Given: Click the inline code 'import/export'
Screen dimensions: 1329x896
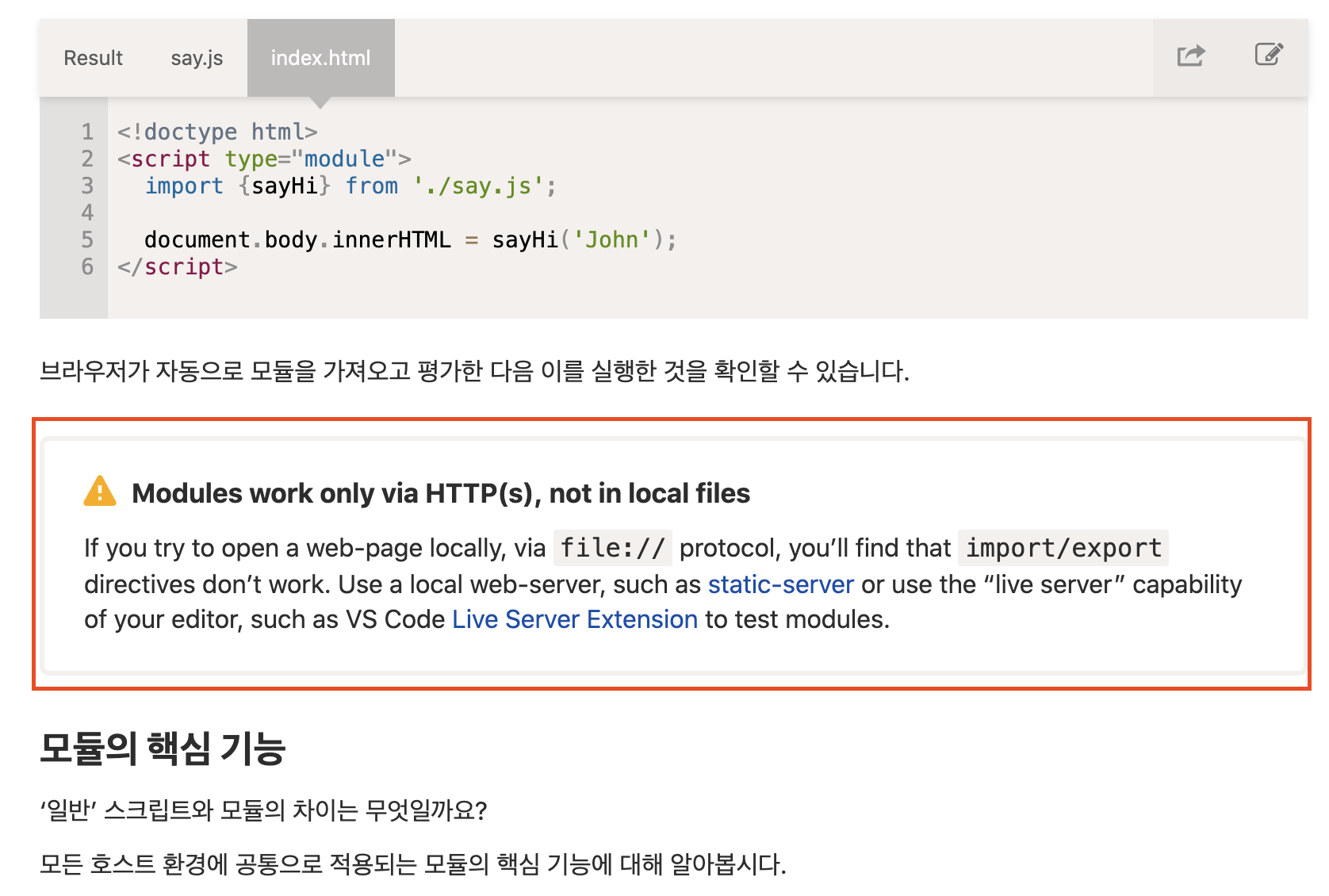Looking at the screenshot, I should pyautogui.click(x=1063, y=548).
